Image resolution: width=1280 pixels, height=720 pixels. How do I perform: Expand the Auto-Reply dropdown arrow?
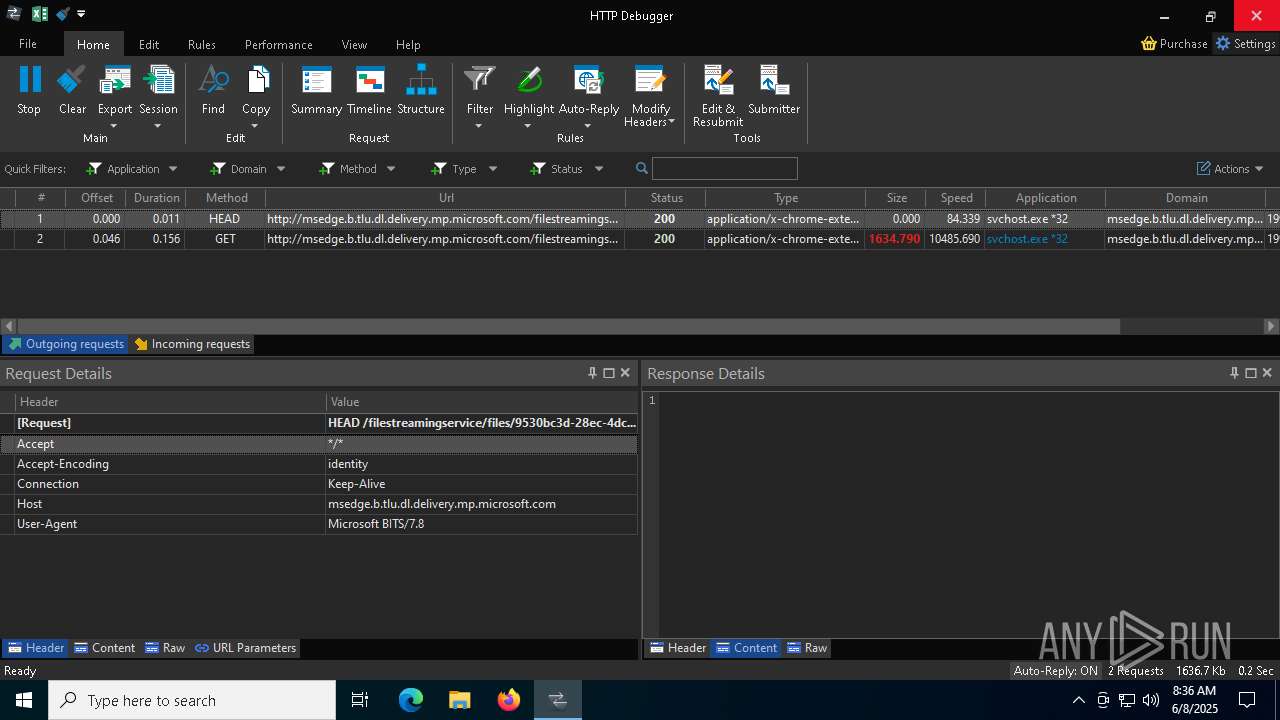[587, 125]
